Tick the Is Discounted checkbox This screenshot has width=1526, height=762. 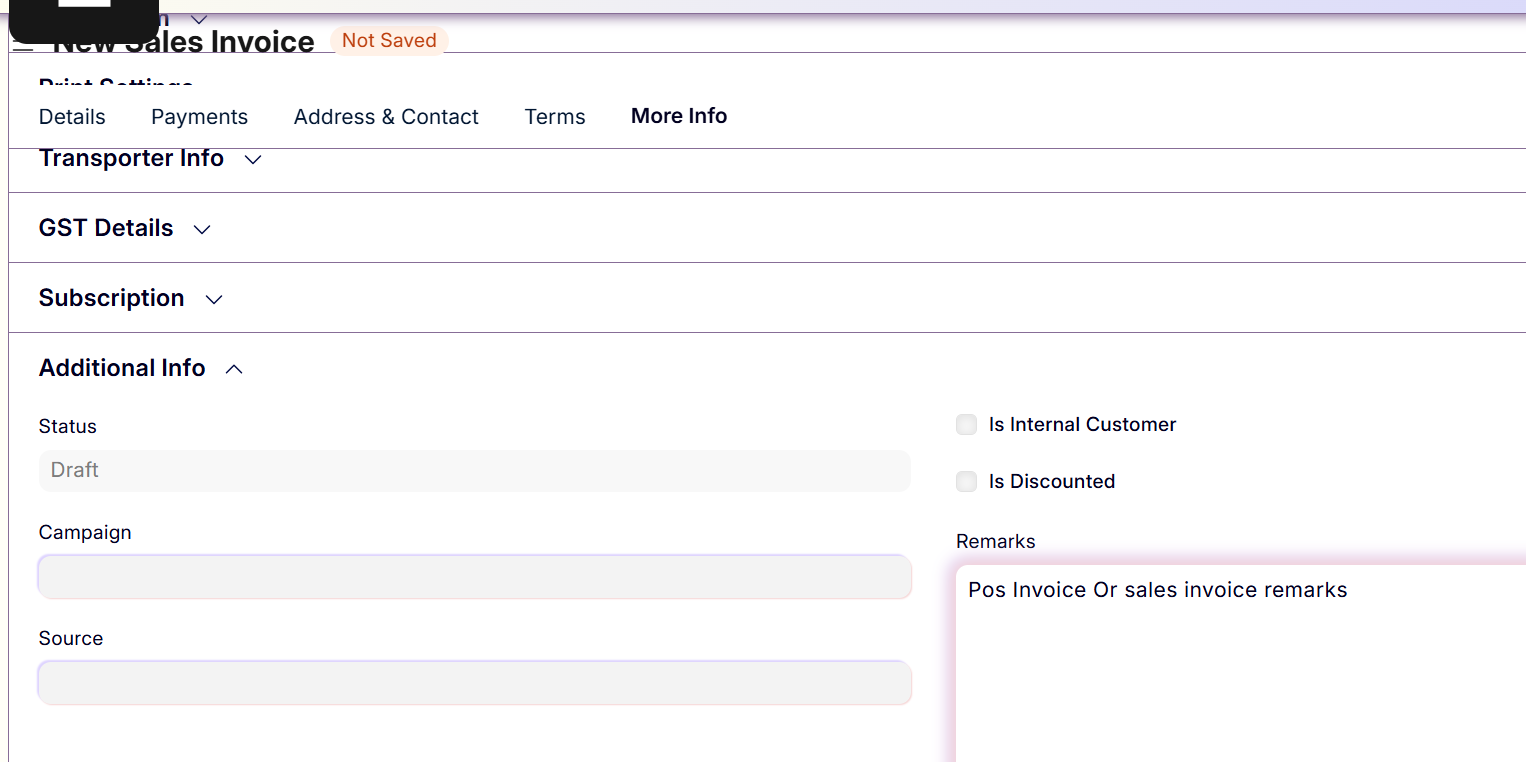(x=966, y=482)
